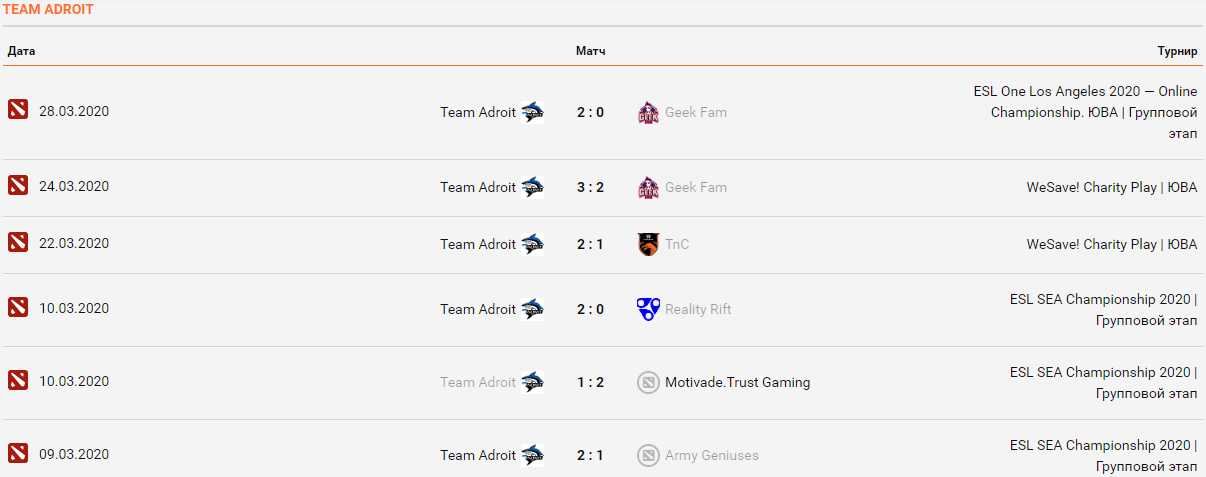The width and height of the screenshot is (1206, 477).
Task: Open the Army Geniuses team page
Action: tap(711, 455)
